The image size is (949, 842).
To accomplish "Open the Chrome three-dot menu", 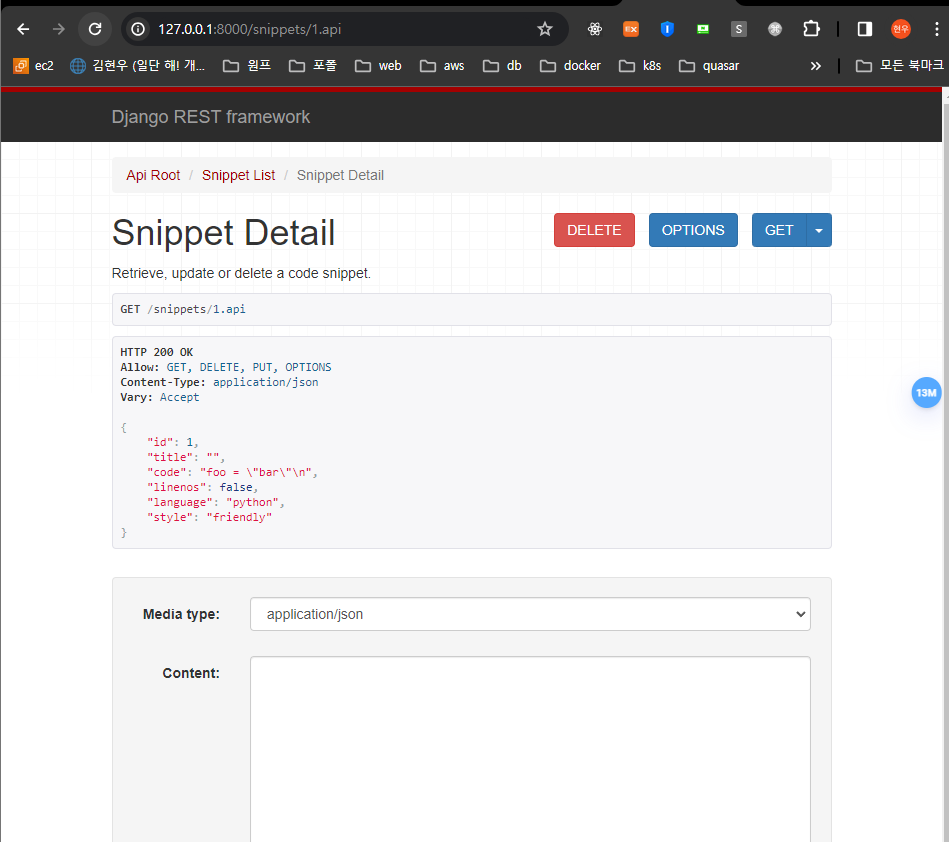I will pos(936,29).
